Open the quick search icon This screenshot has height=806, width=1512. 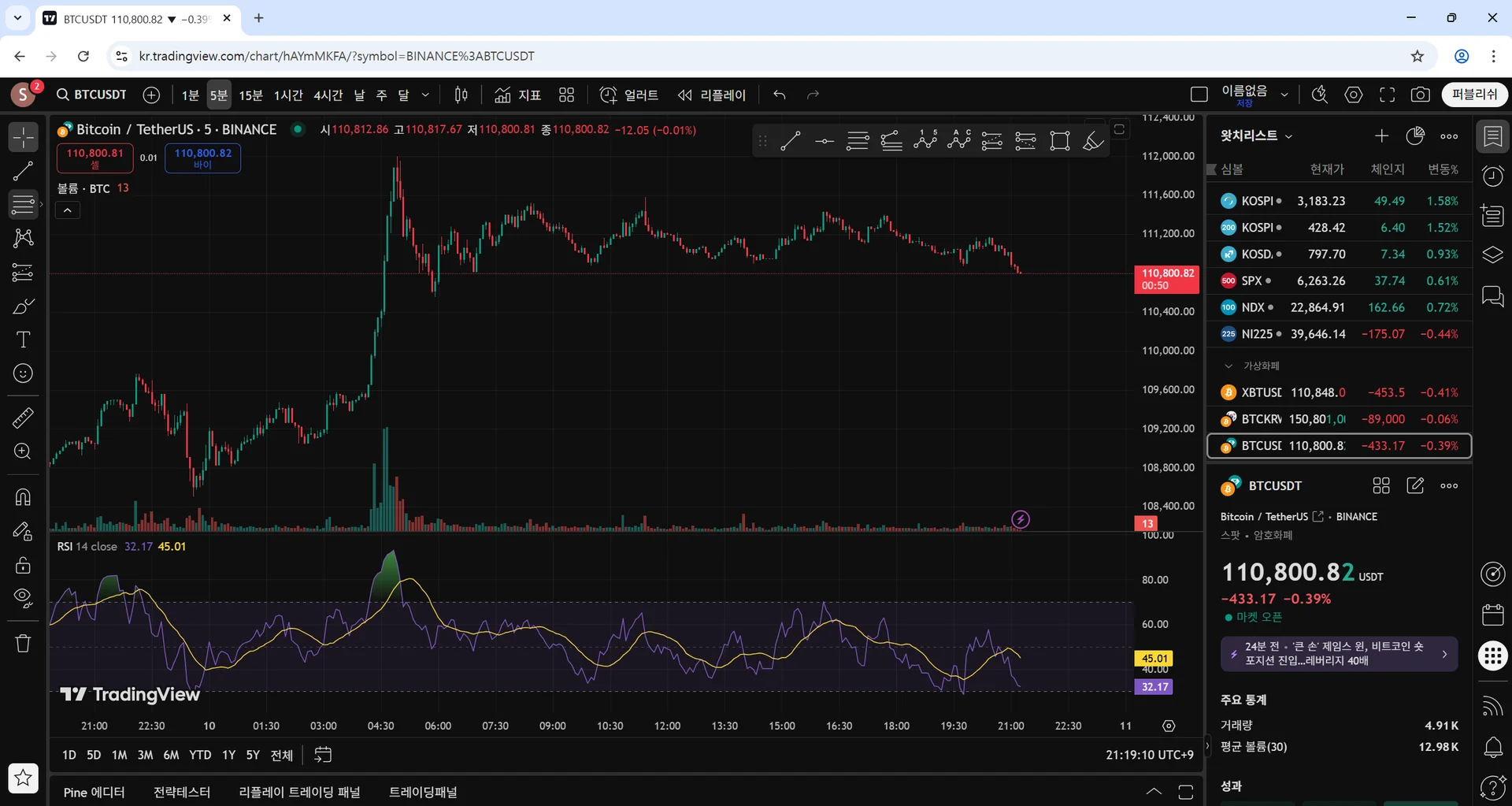(1320, 95)
